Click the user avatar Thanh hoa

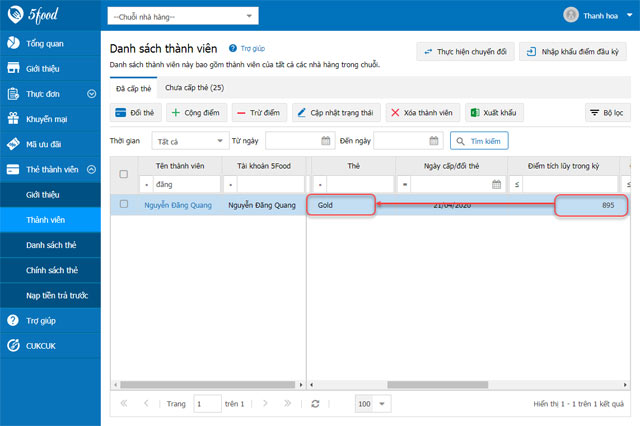click(570, 15)
